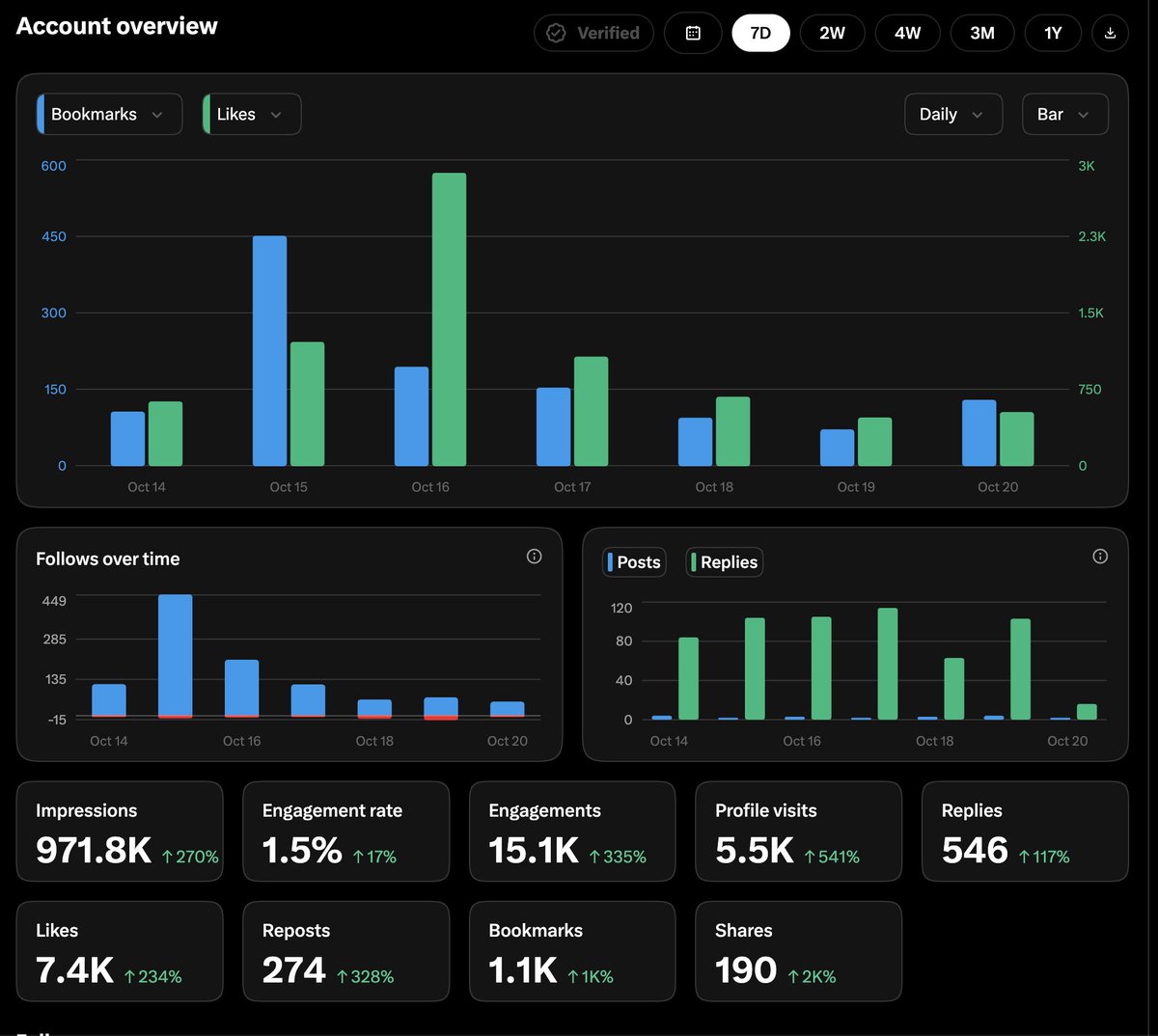The height and width of the screenshot is (1036, 1158).
Task: Click the blue Bookmarks bar for Oct 20
Action: click(979, 433)
